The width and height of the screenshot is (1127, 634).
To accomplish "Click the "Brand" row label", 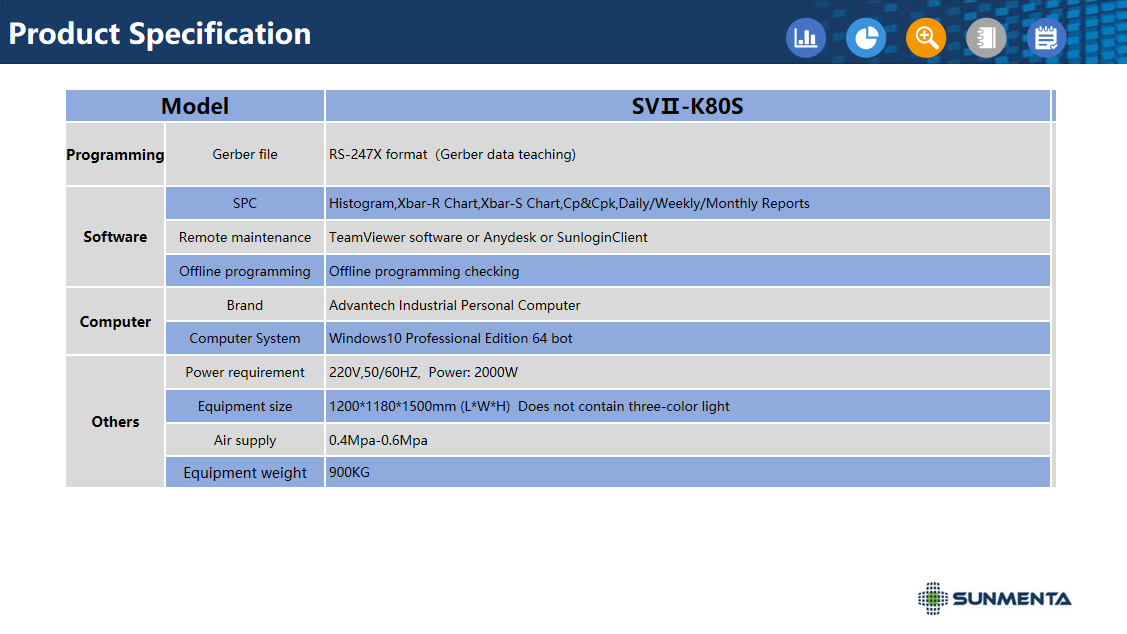I will 244,305.
